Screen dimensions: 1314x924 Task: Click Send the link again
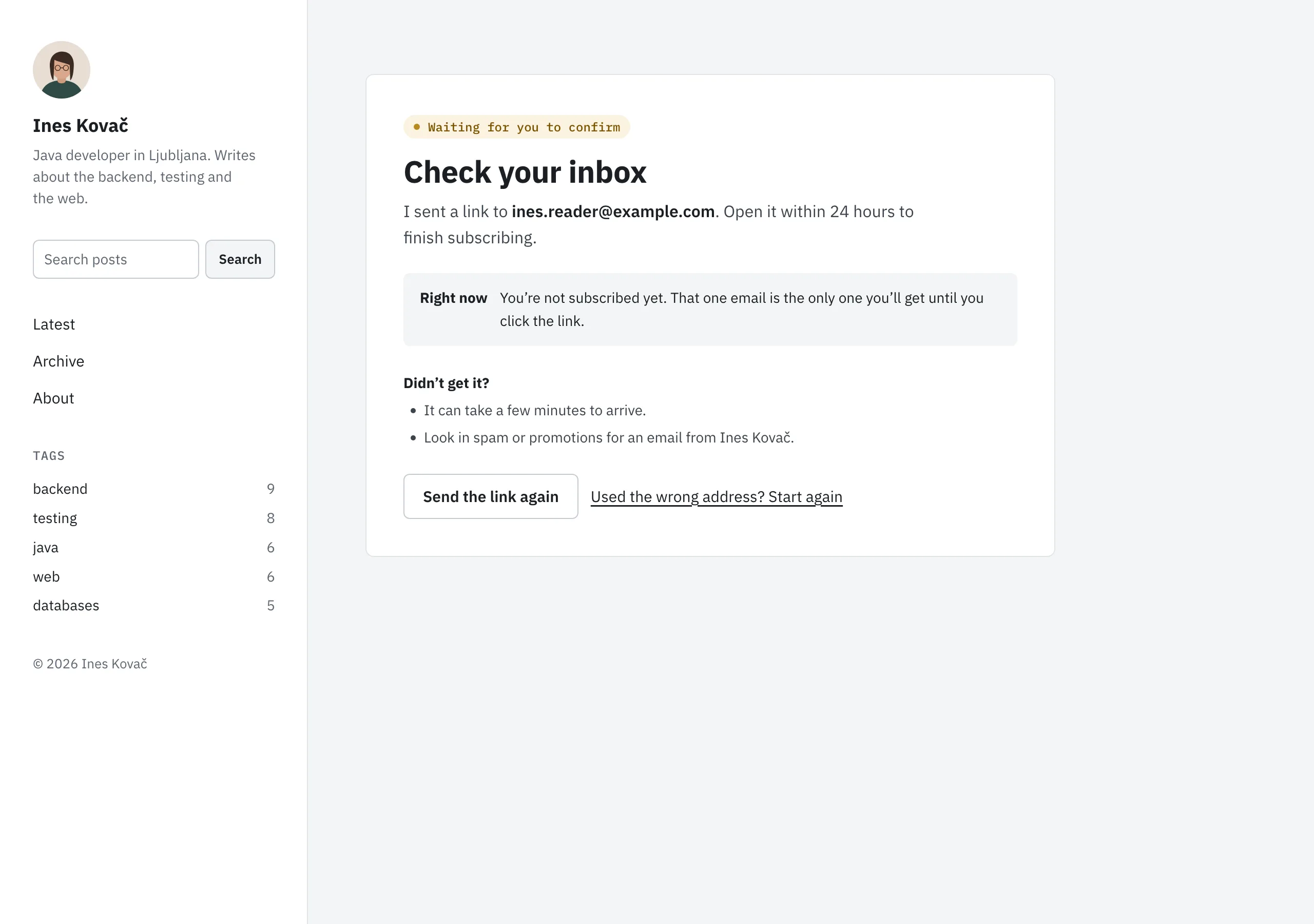click(x=491, y=496)
